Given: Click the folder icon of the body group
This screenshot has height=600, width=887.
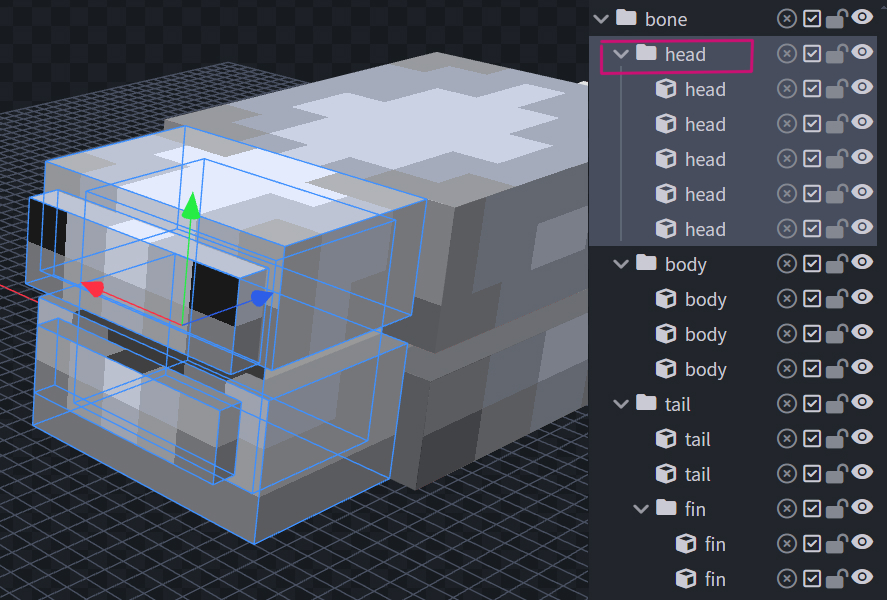Looking at the screenshot, I should coord(646,262).
